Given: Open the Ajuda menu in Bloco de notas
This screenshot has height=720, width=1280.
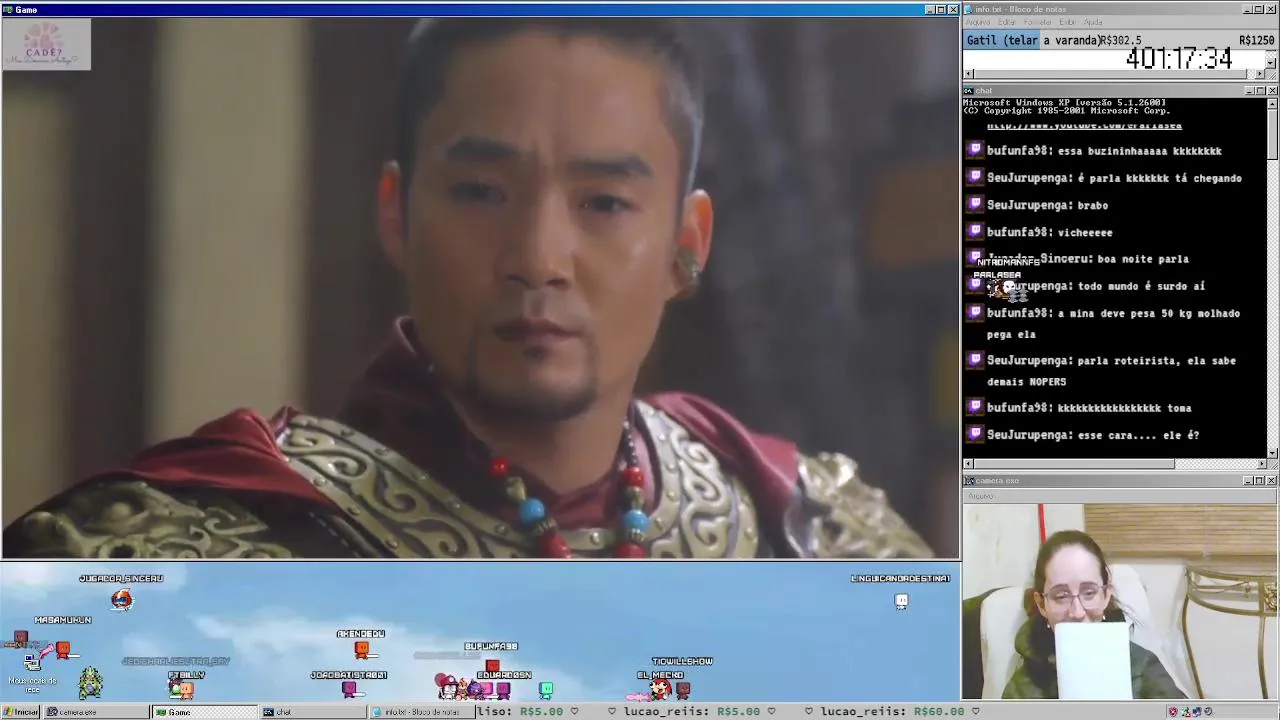Looking at the screenshot, I should [1094, 22].
